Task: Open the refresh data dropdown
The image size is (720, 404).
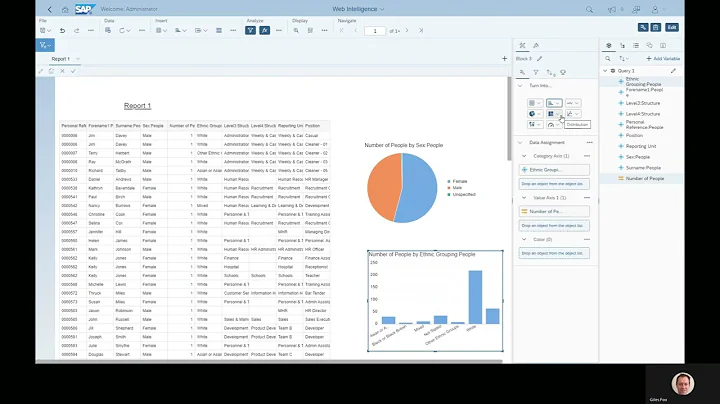Action: [x=125, y=30]
